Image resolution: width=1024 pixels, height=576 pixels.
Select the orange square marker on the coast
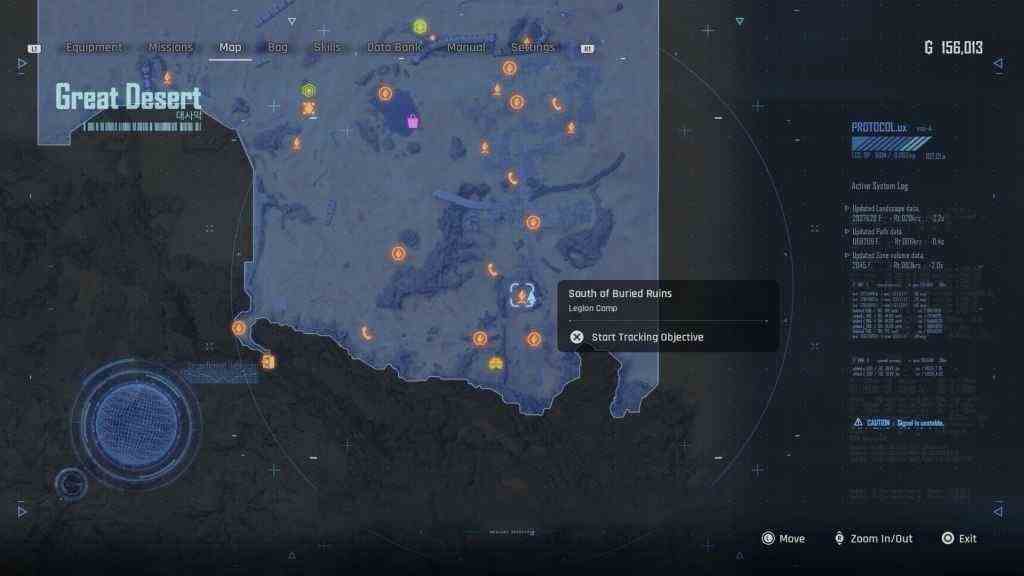[268, 361]
